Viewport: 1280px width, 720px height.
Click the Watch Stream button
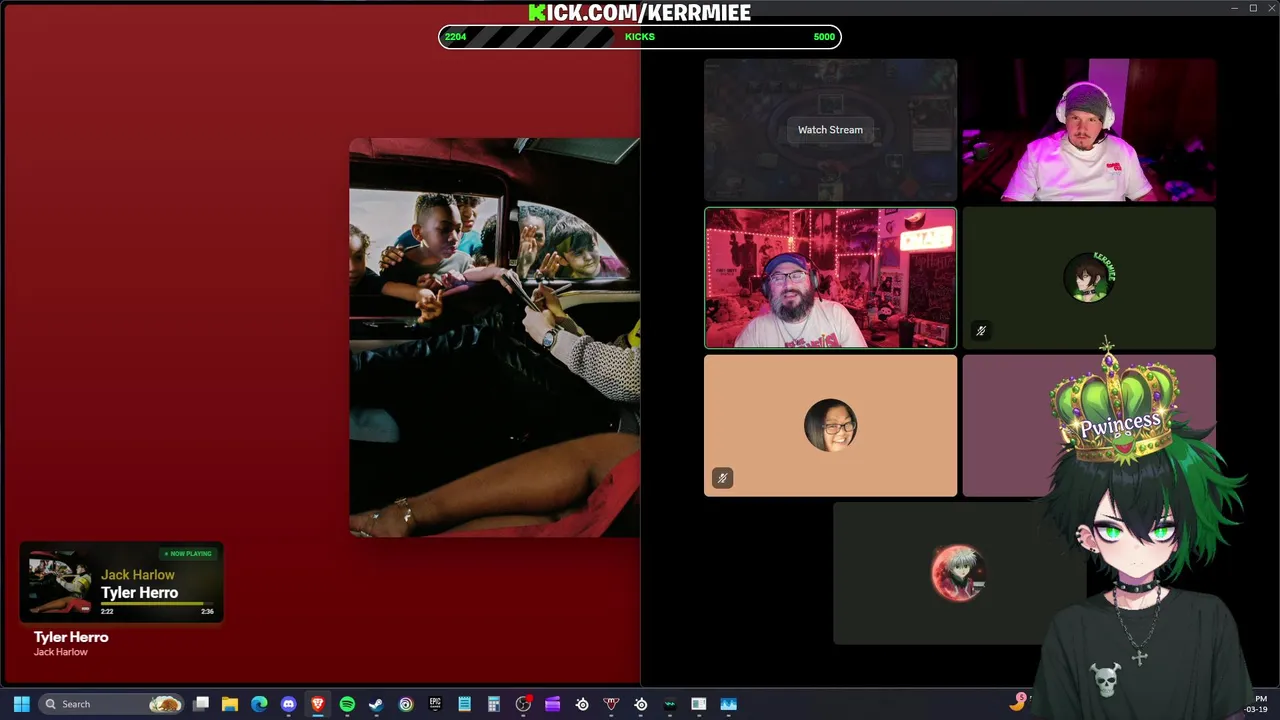830,130
